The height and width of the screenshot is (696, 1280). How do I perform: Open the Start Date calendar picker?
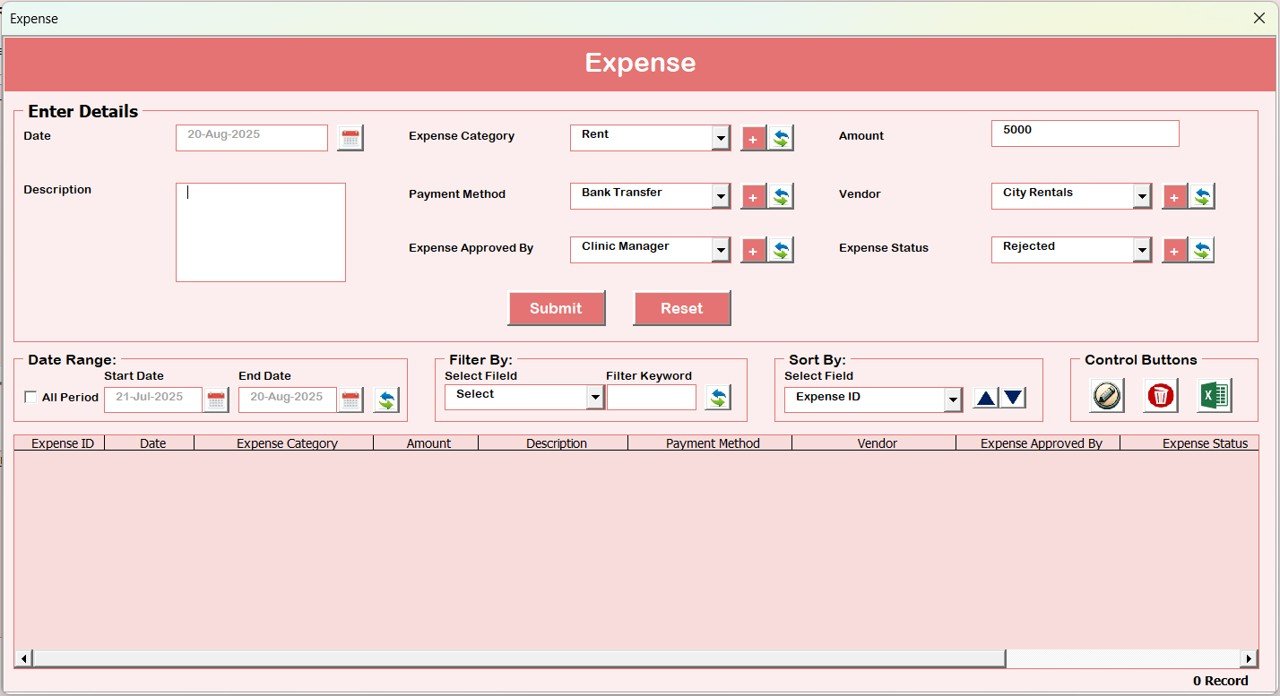click(216, 400)
